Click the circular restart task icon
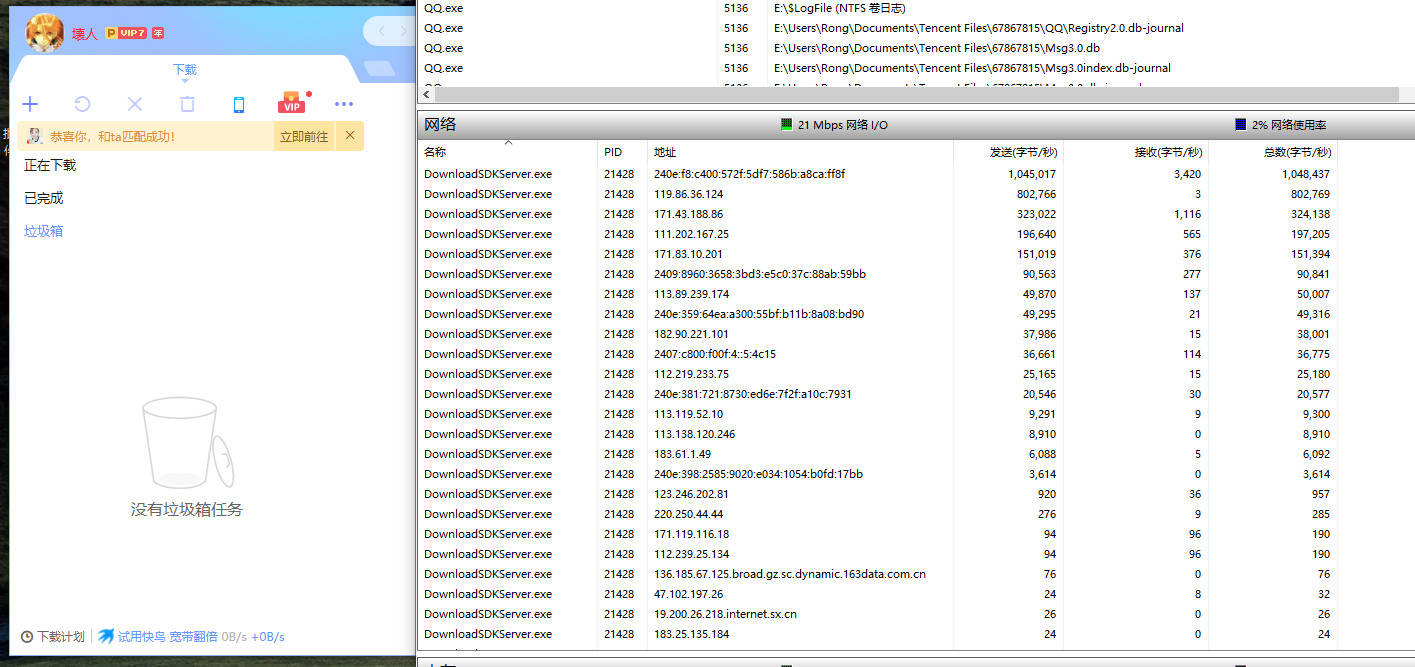This screenshot has width=1415, height=667. [x=83, y=104]
